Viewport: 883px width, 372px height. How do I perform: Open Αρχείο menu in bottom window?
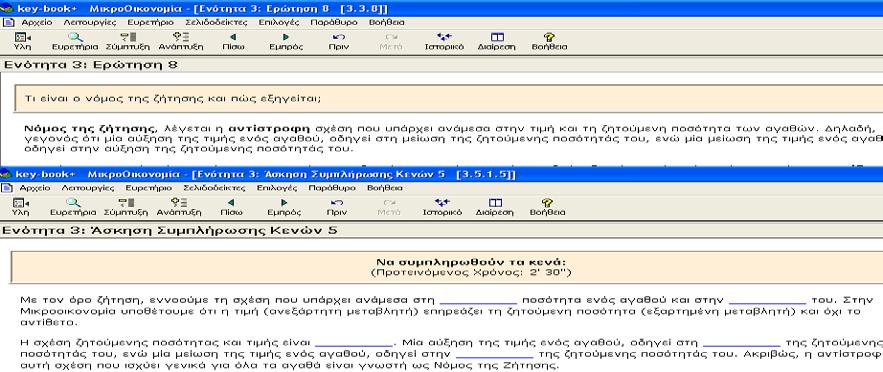pyautogui.click(x=35, y=188)
